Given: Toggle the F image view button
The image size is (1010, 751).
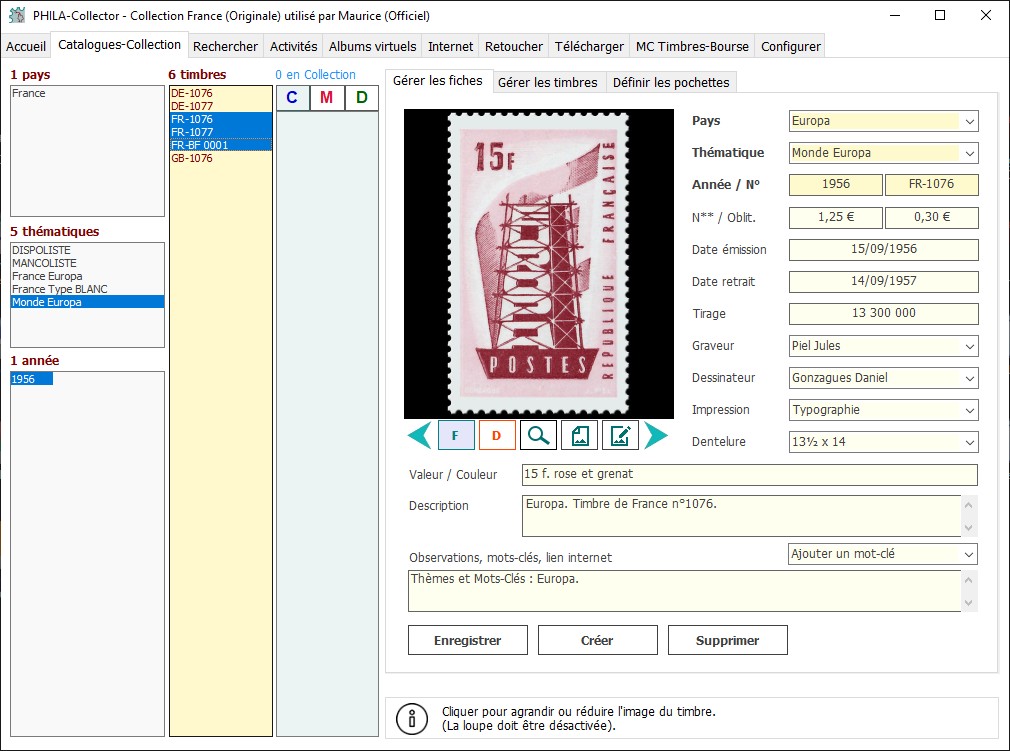Looking at the screenshot, I should click(x=456, y=435).
